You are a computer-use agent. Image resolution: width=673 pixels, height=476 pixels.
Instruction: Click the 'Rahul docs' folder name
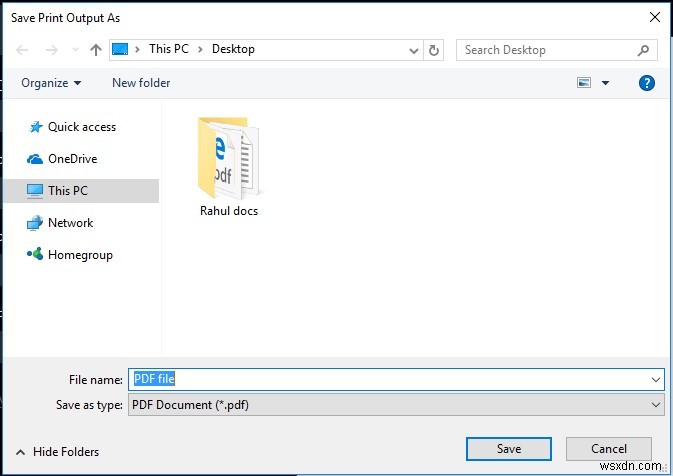[229, 211]
